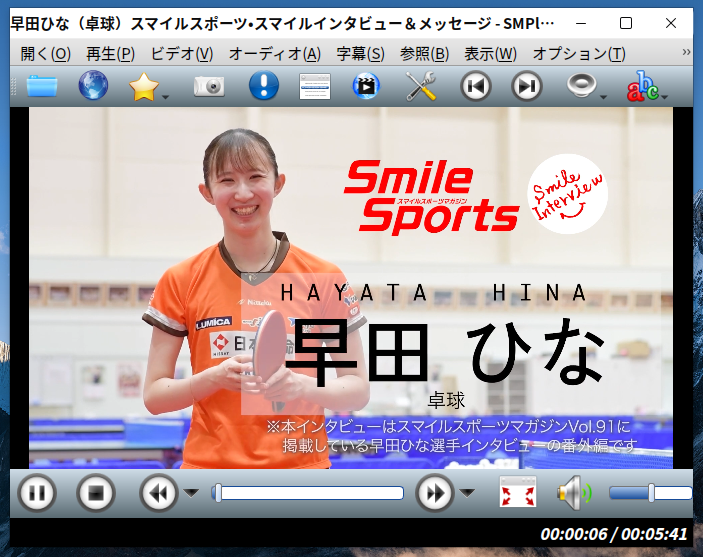Fast forward the video
The height and width of the screenshot is (557, 703).
(434, 493)
